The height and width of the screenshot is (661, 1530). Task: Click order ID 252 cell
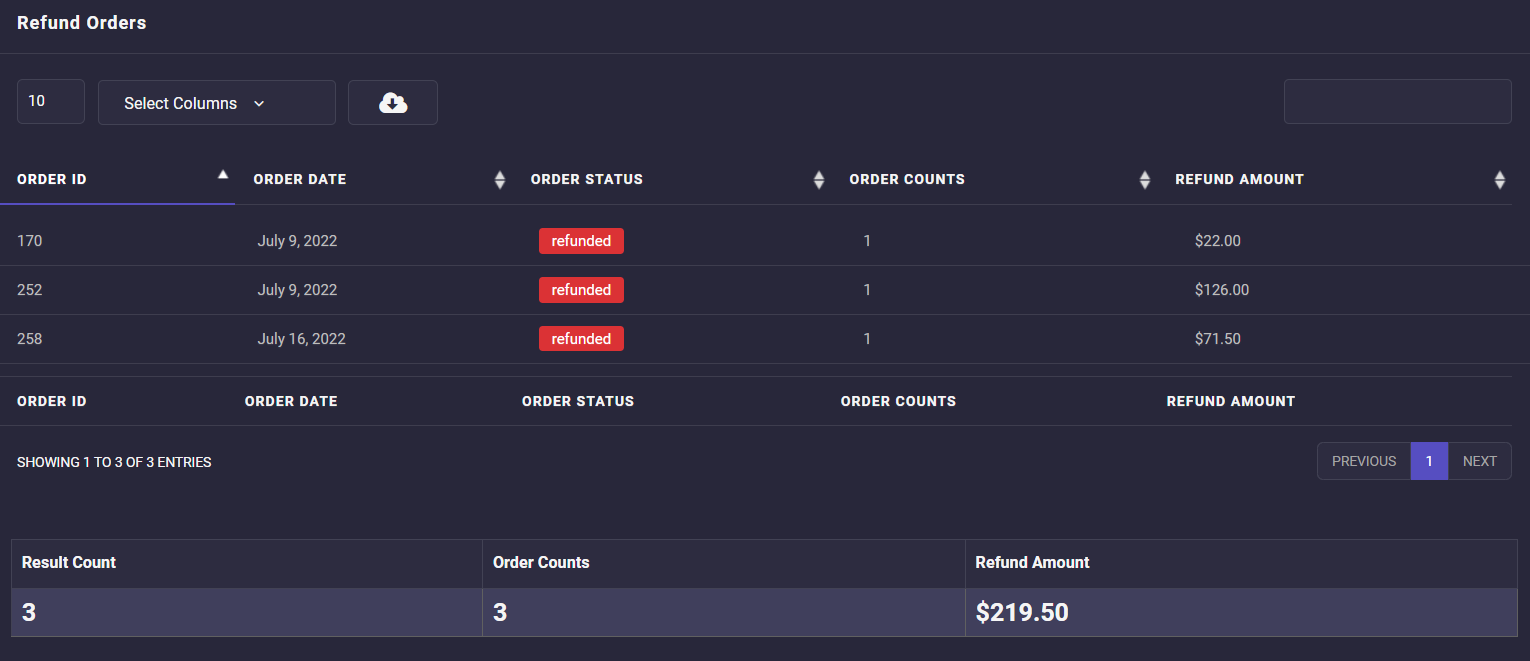point(30,290)
